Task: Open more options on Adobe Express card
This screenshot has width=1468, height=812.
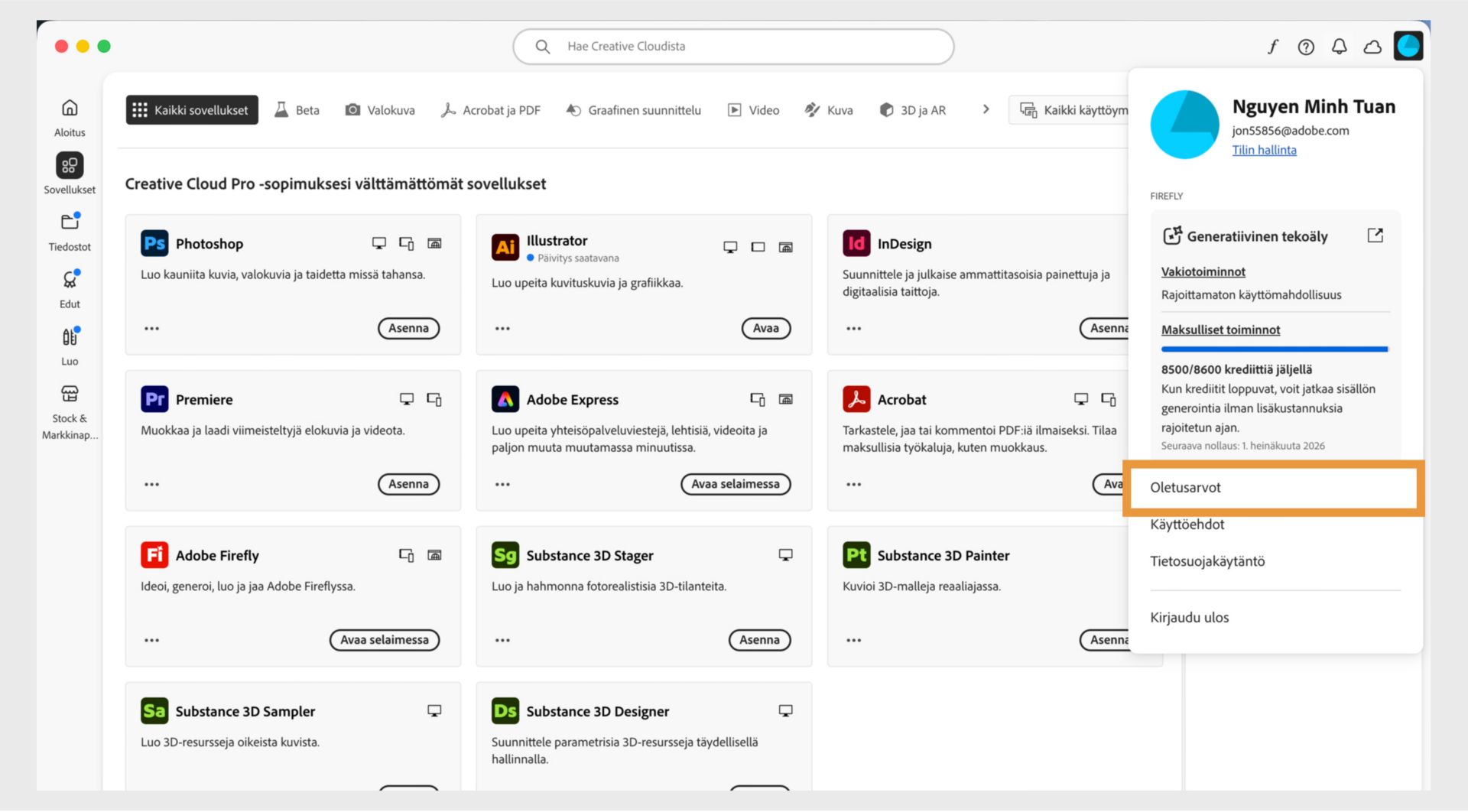Action: coord(502,485)
